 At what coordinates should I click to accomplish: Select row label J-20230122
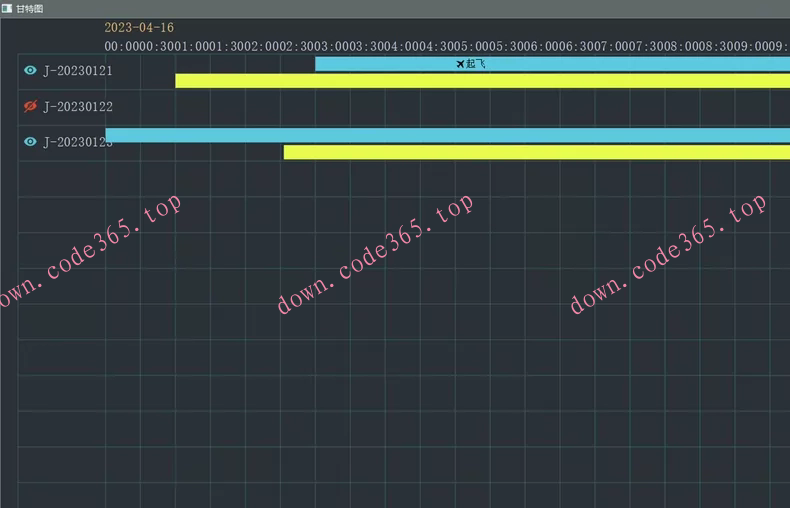point(78,106)
